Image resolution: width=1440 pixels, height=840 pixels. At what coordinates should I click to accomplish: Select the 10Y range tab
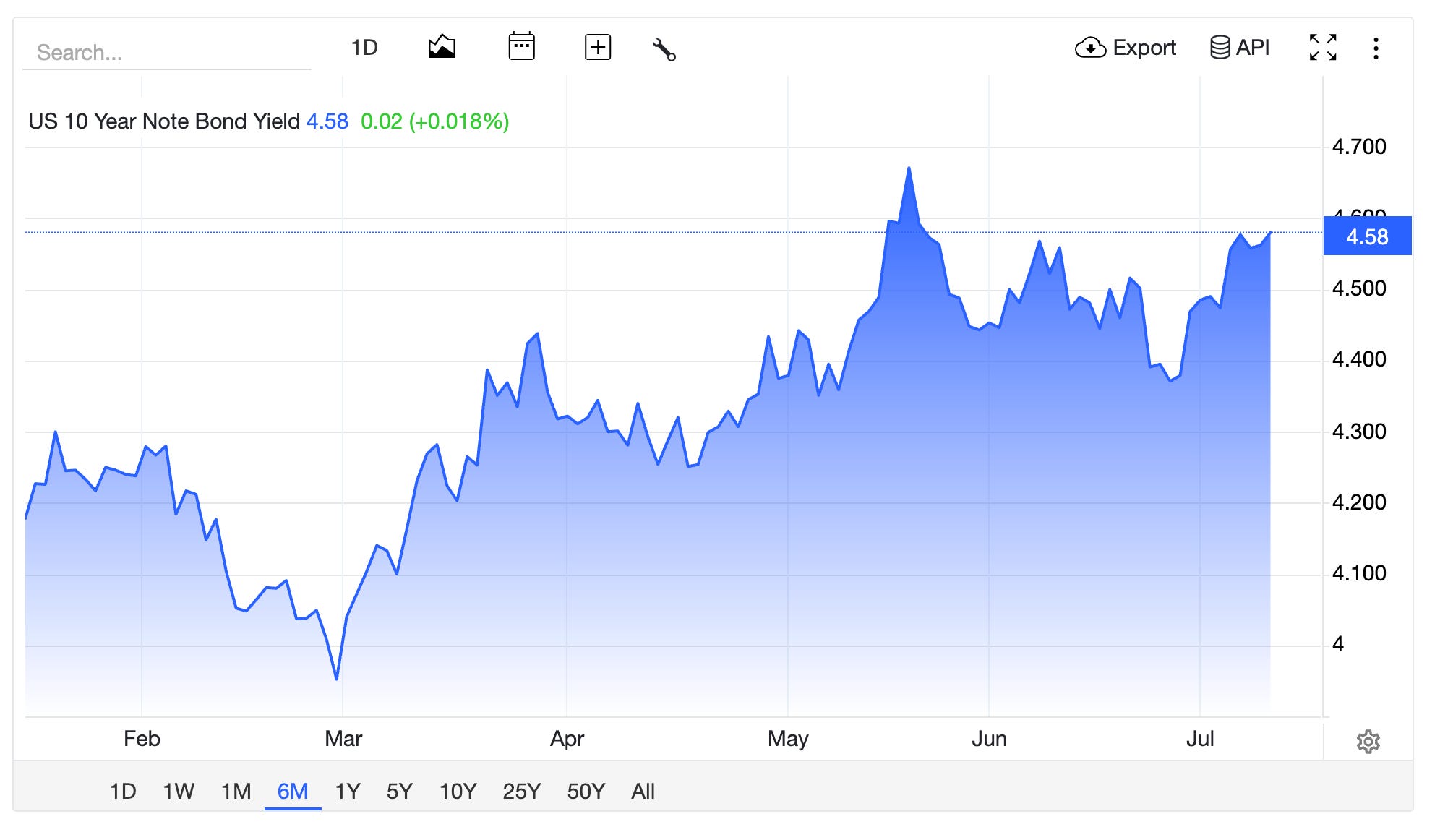coord(458,791)
